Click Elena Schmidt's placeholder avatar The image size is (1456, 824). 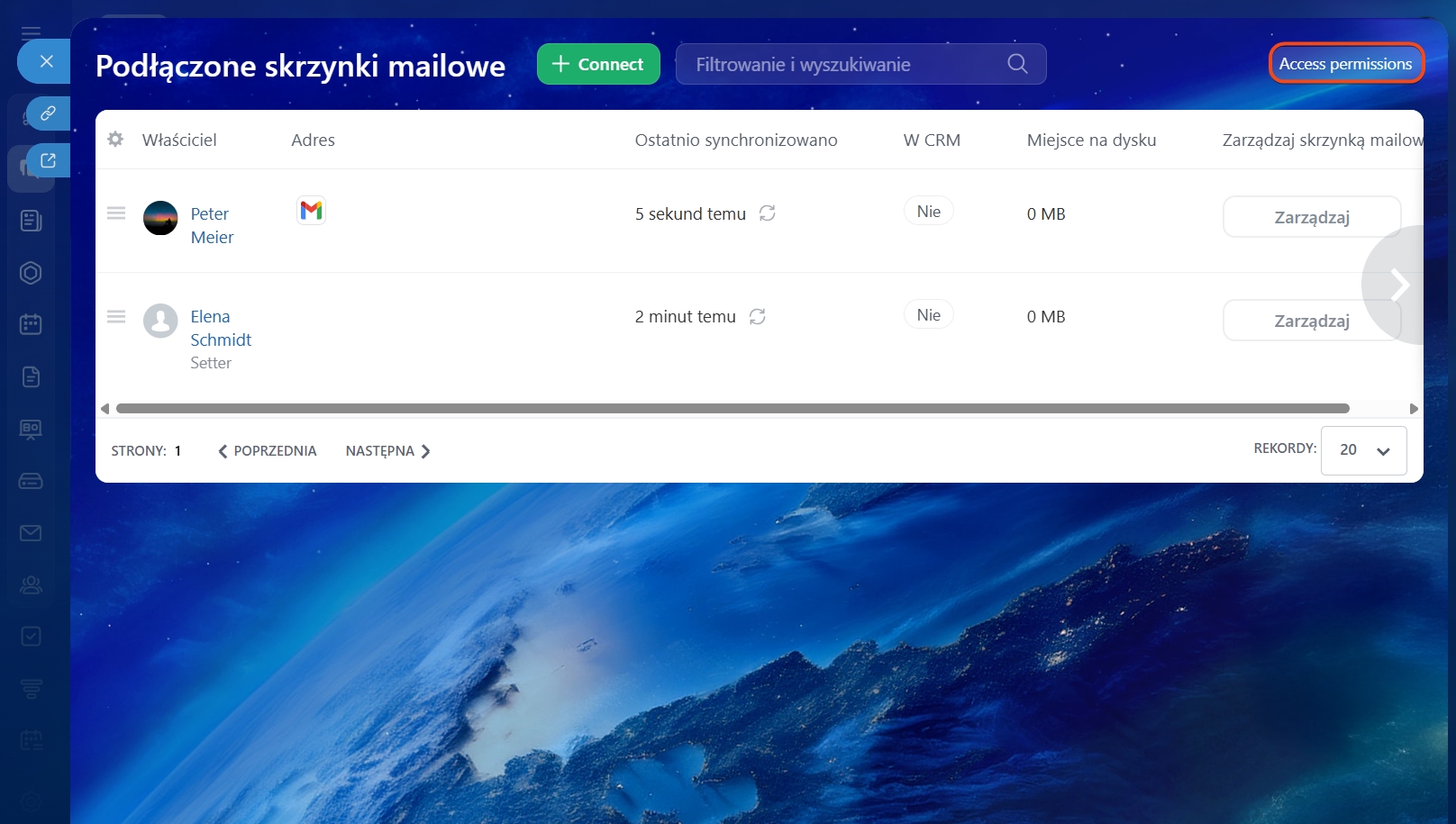(x=160, y=321)
